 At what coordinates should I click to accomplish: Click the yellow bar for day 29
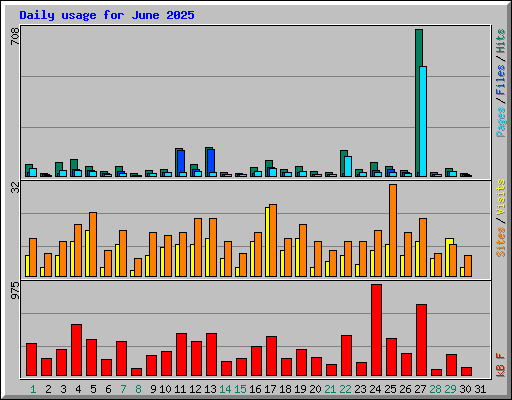tap(448, 257)
